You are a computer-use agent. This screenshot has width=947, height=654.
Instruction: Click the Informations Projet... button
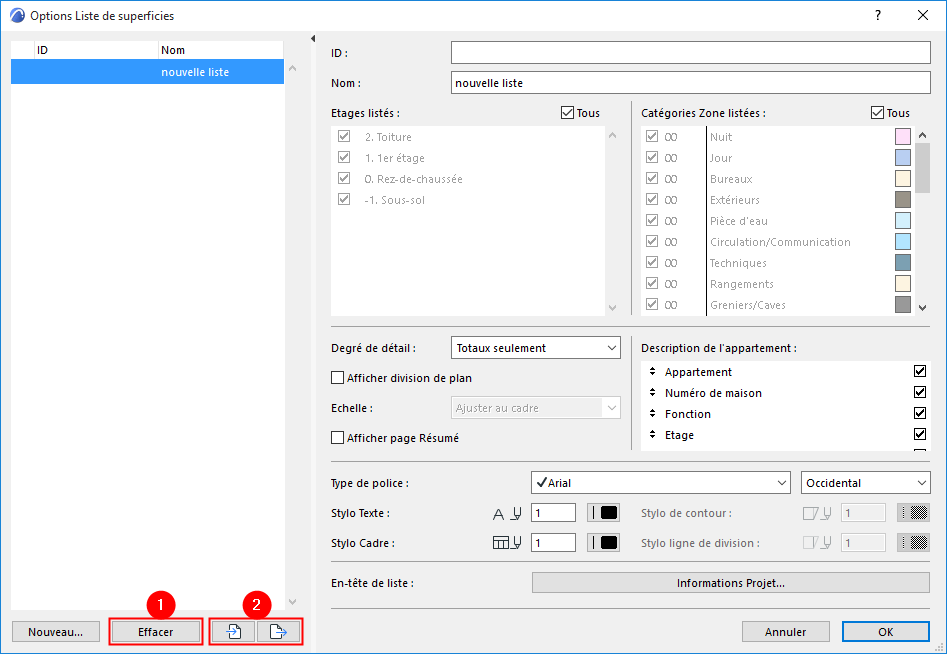(x=731, y=583)
